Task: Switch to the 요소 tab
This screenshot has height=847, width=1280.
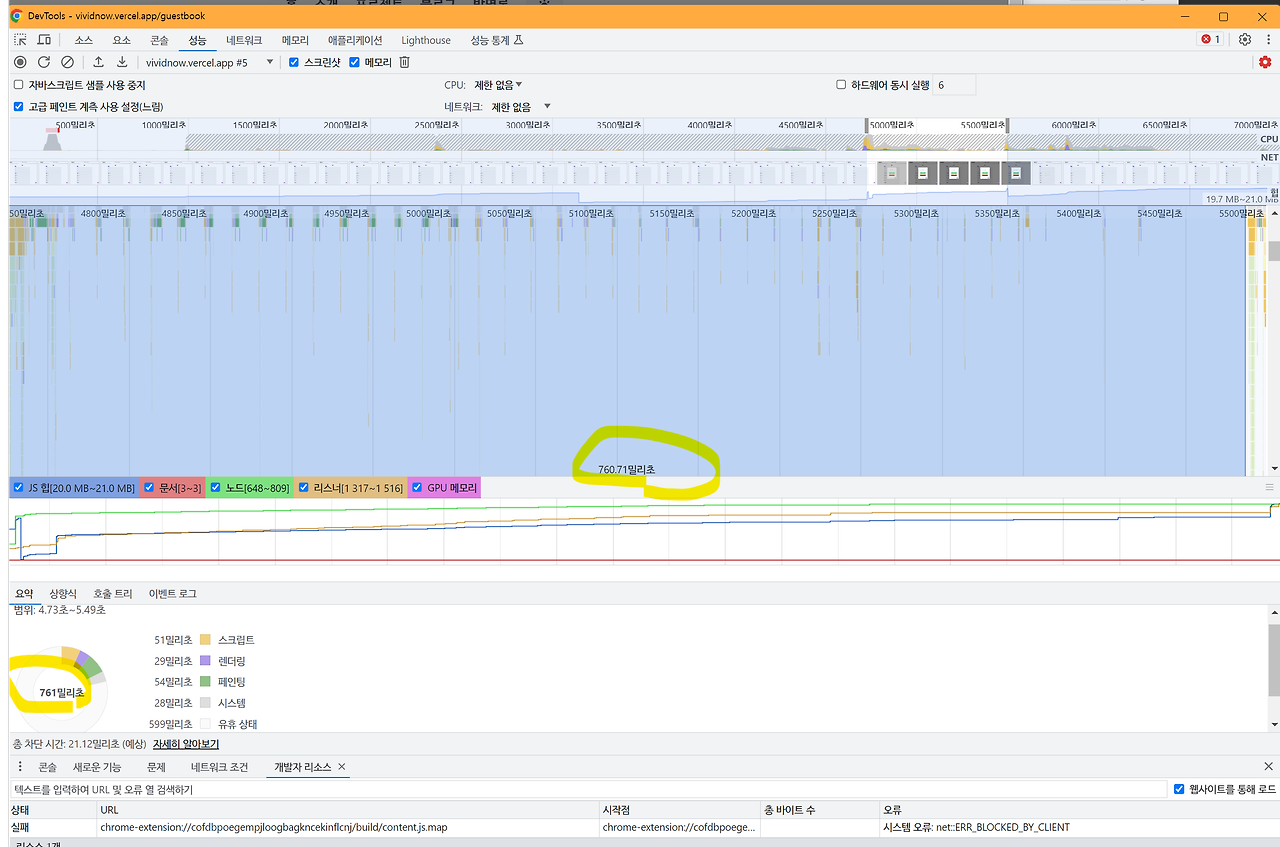Action: 122,40
